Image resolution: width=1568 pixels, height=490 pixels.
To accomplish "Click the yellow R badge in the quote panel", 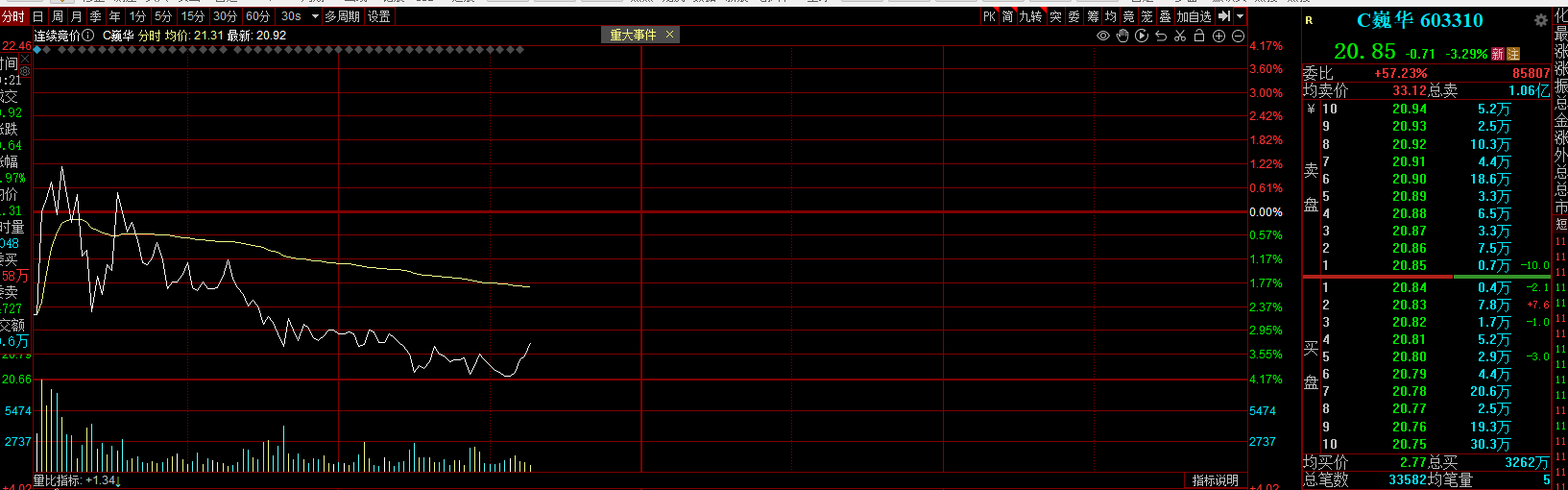I will [1309, 20].
